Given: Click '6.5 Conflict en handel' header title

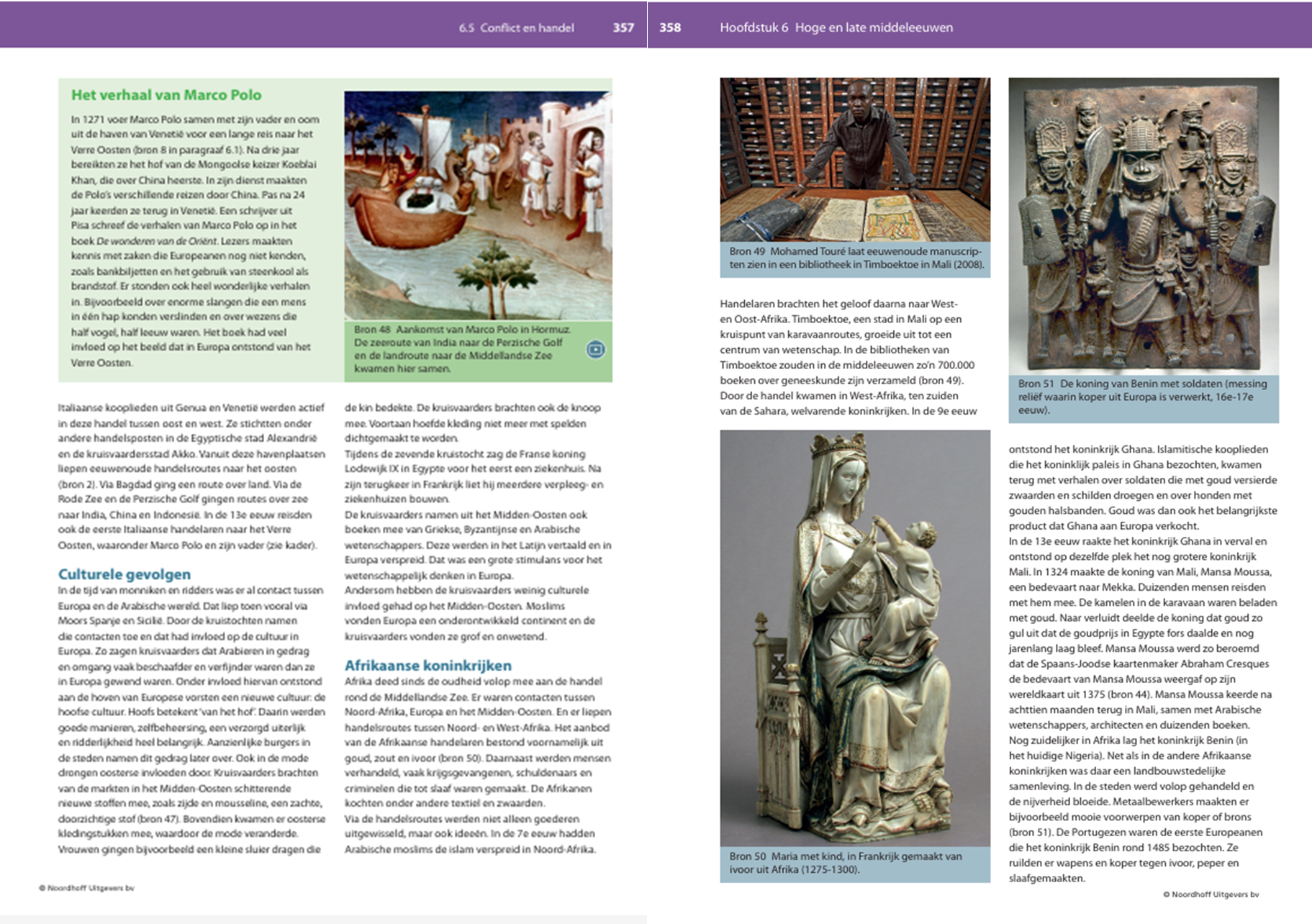Looking at the screenshot, I should [516, 27].
